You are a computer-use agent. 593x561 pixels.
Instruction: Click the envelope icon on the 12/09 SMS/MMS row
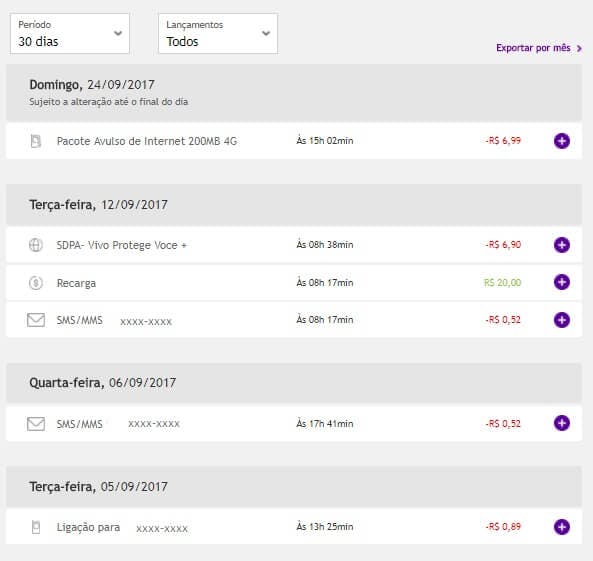36,320
